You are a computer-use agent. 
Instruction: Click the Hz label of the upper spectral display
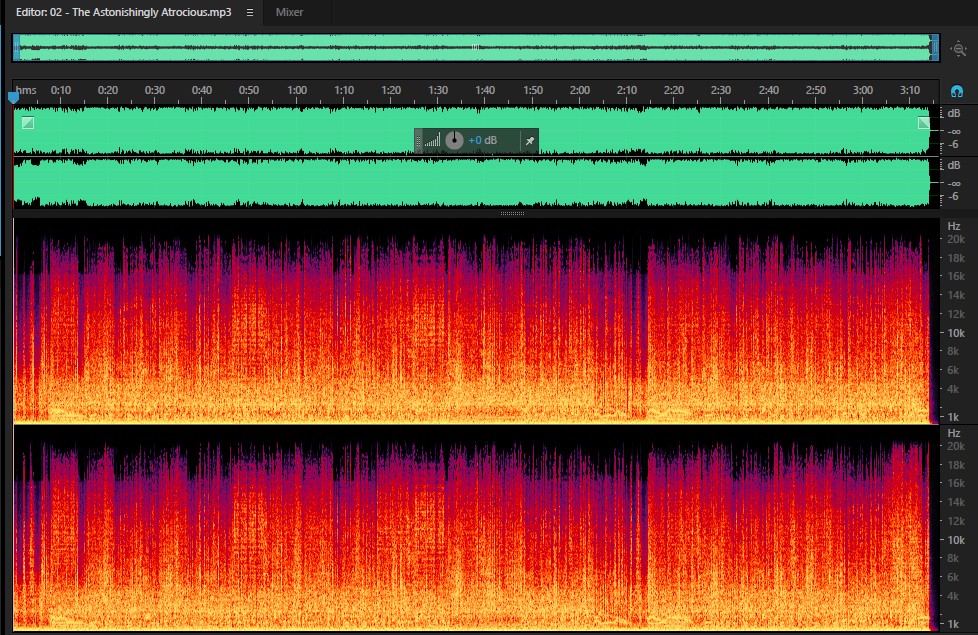954,226
